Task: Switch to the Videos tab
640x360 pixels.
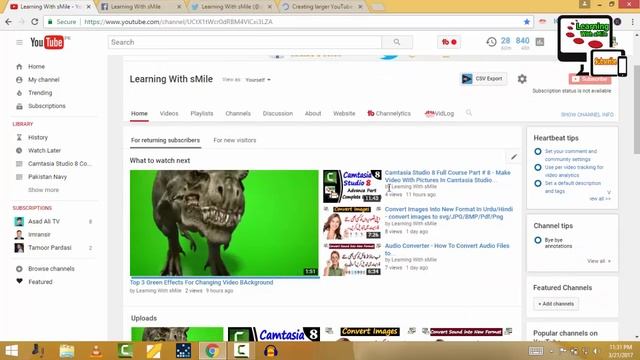Action: (x=169, y=113)
